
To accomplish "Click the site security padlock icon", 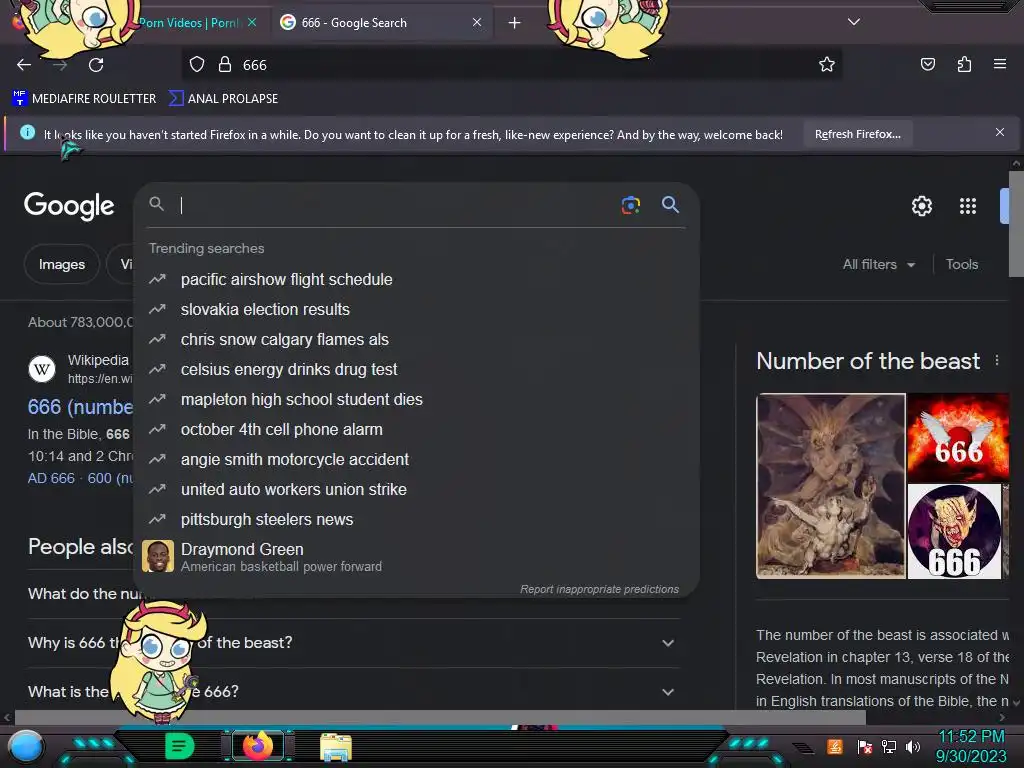I will pos(225,65).
